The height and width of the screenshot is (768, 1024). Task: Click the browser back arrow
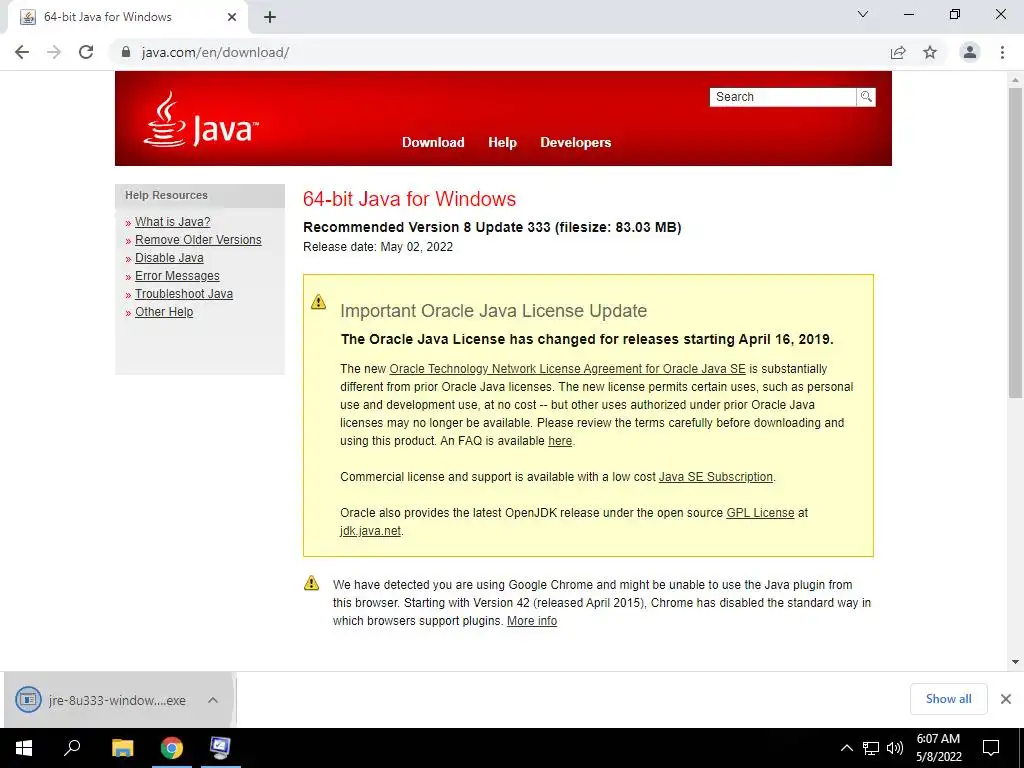22,52
